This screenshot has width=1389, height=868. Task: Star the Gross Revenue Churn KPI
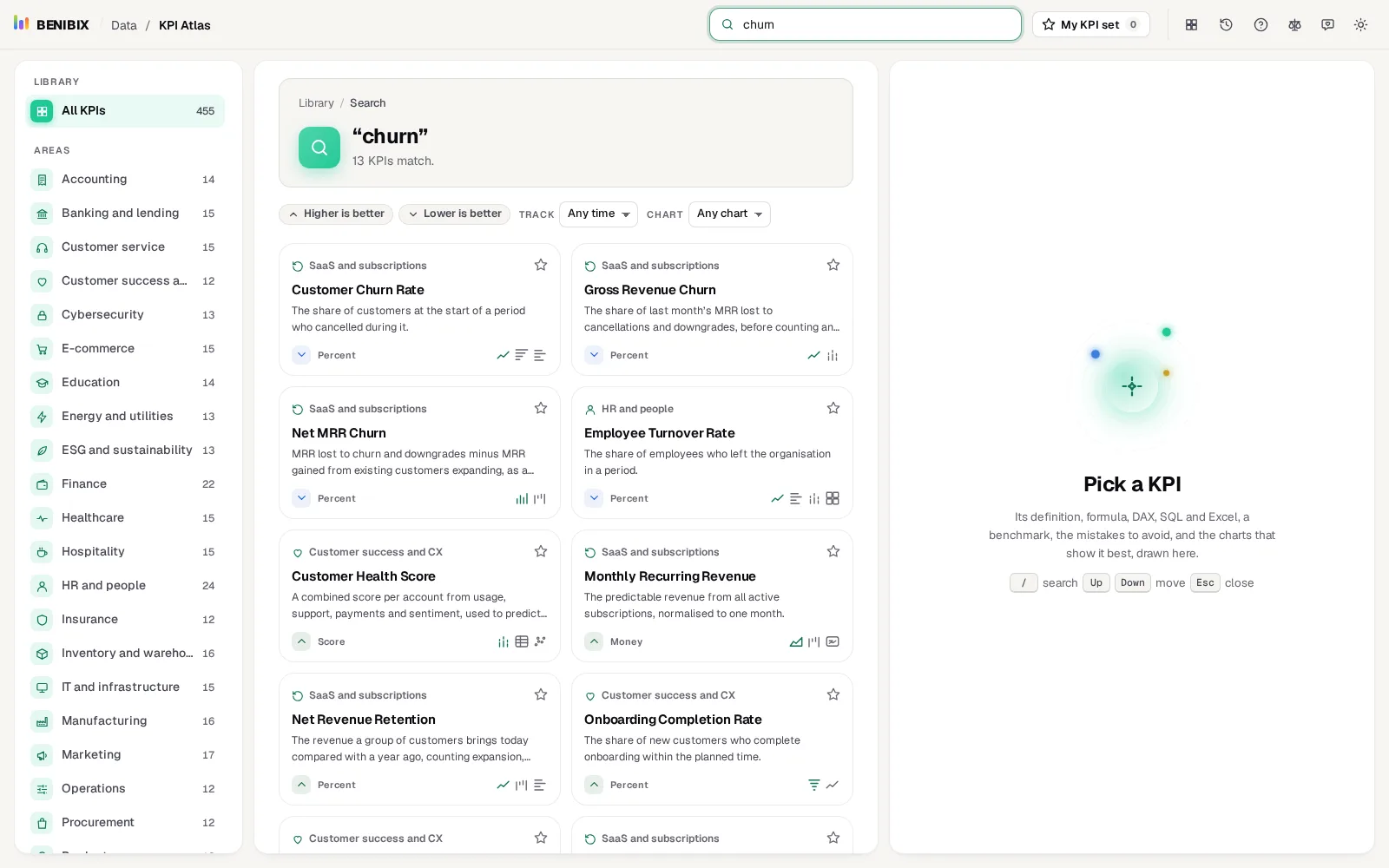pyautogui.click(x=833, y=265)
